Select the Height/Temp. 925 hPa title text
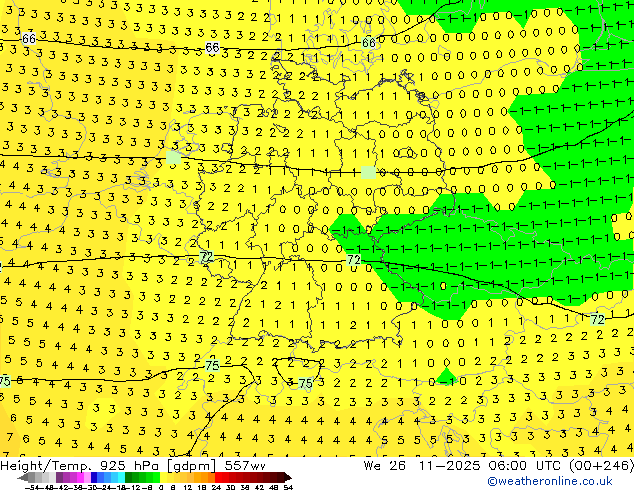This screenshot has width=634, height=490. click(x=82, y=466)
